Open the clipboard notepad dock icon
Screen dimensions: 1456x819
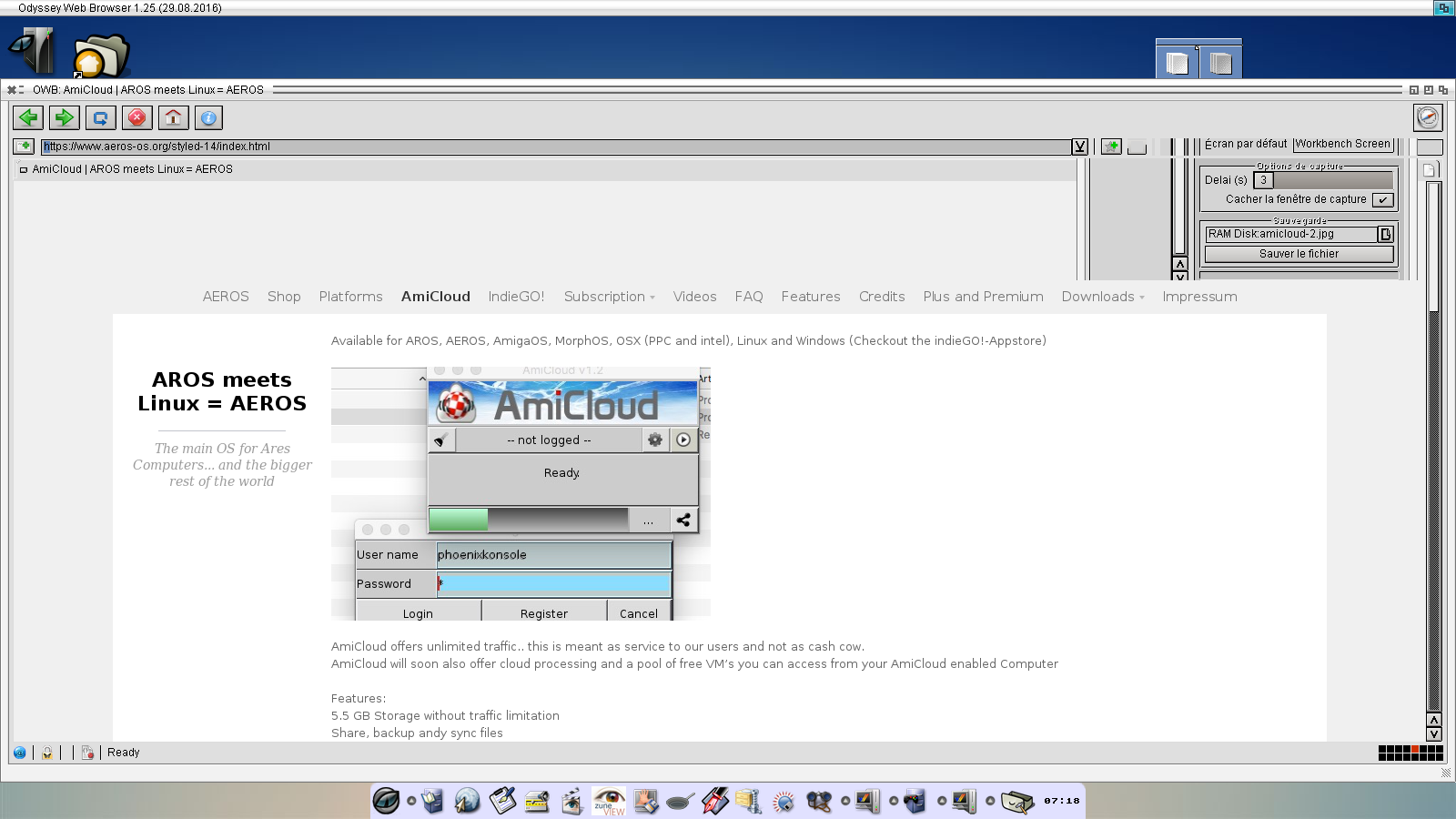[x=502, y=801]
